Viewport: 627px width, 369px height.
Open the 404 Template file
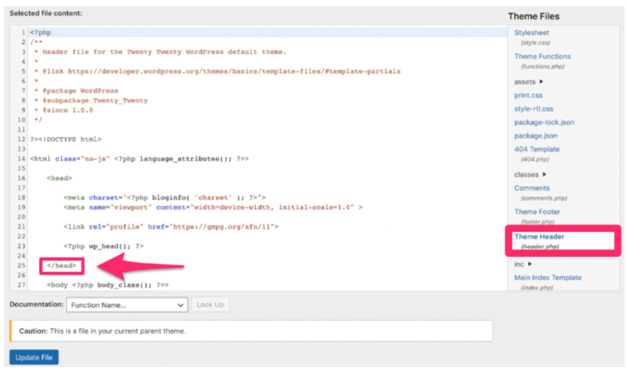(x=537, y=149)
